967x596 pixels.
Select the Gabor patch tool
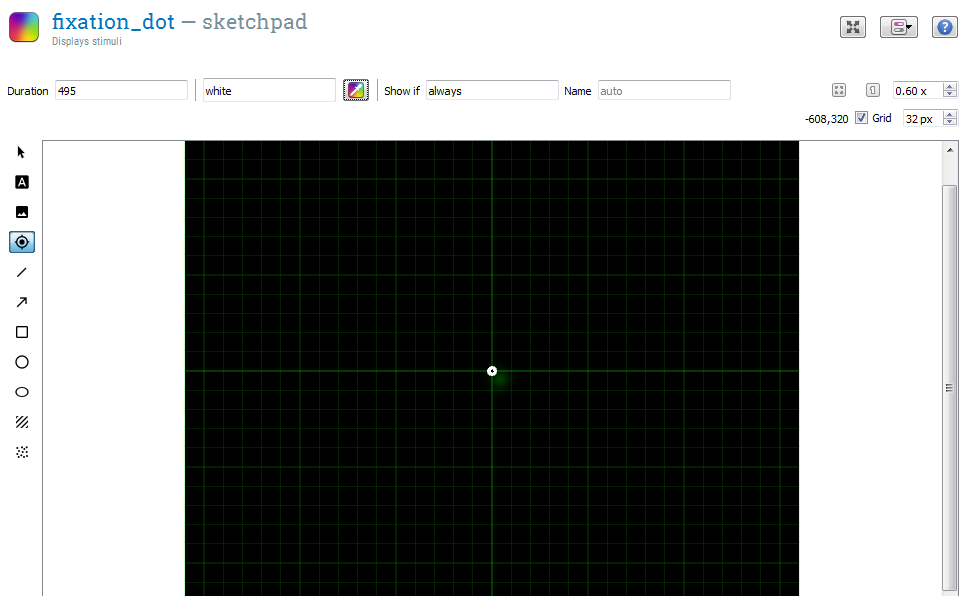pyautogui.click(x=22, y=422)
